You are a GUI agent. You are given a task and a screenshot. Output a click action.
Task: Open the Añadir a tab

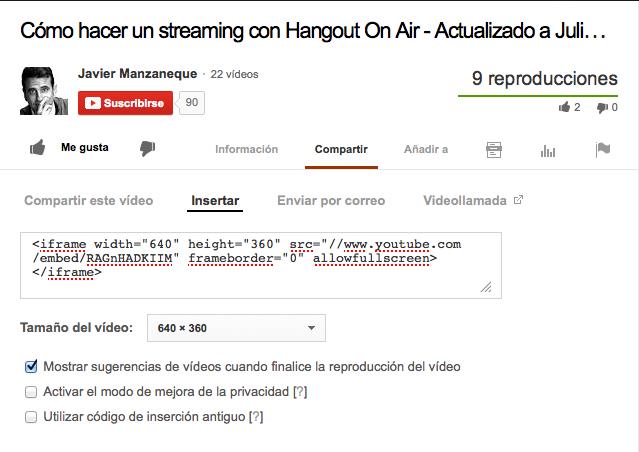(x=426, y=149)
